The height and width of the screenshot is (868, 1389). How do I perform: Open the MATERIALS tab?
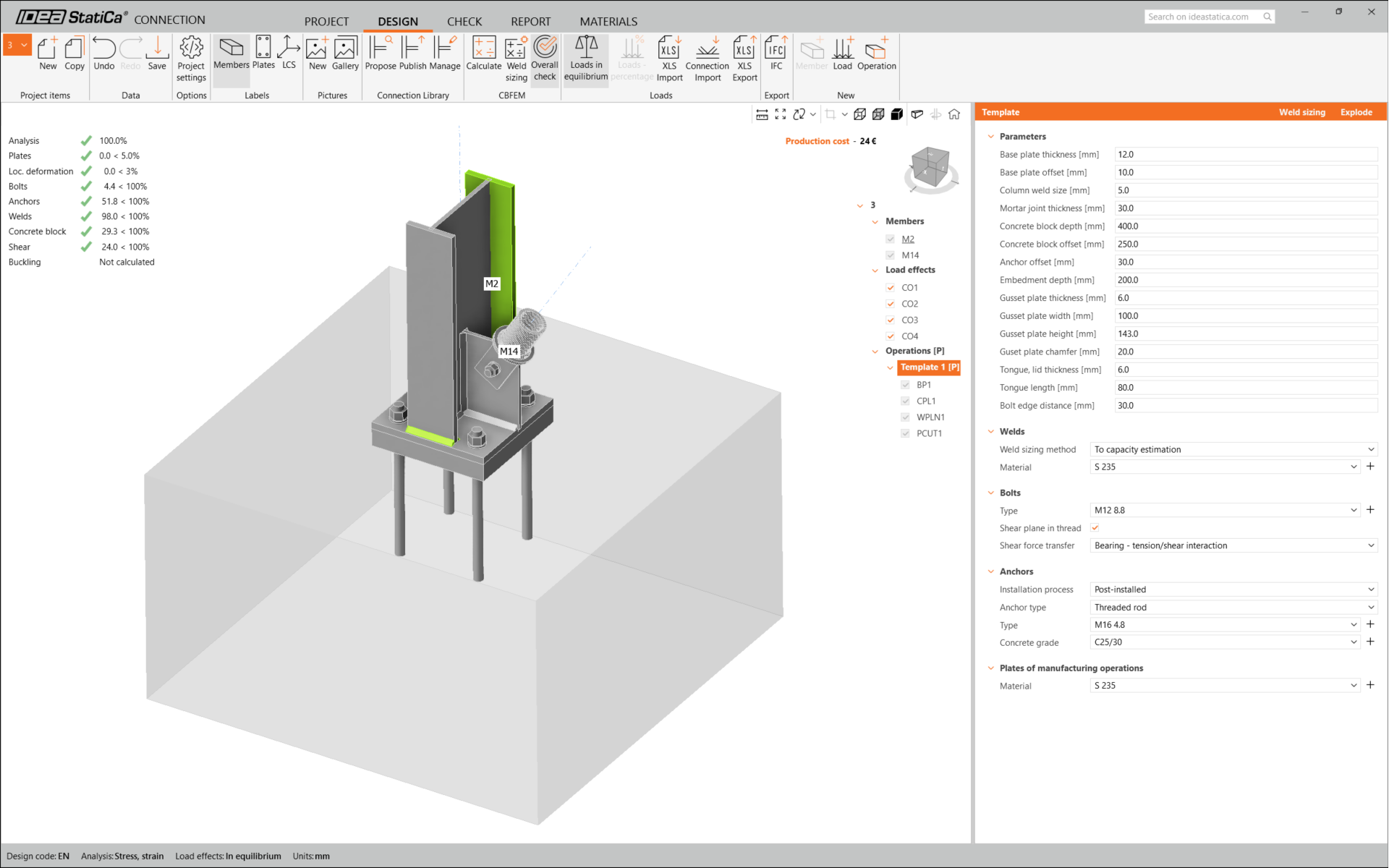608,22
